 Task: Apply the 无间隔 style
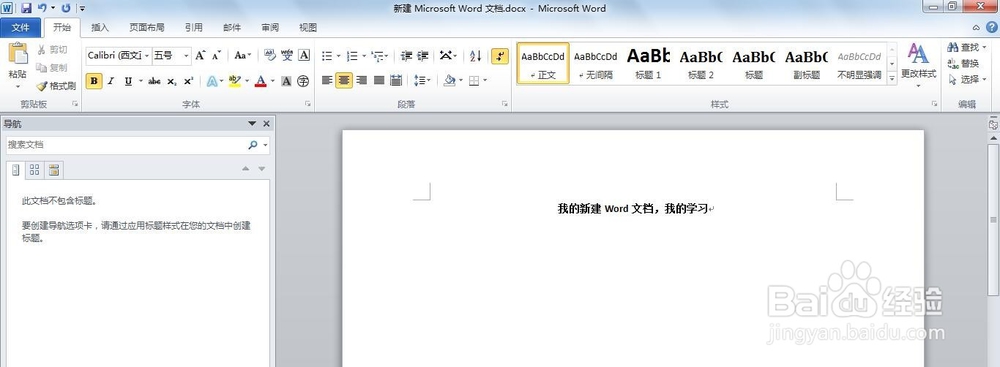[596, 63]
